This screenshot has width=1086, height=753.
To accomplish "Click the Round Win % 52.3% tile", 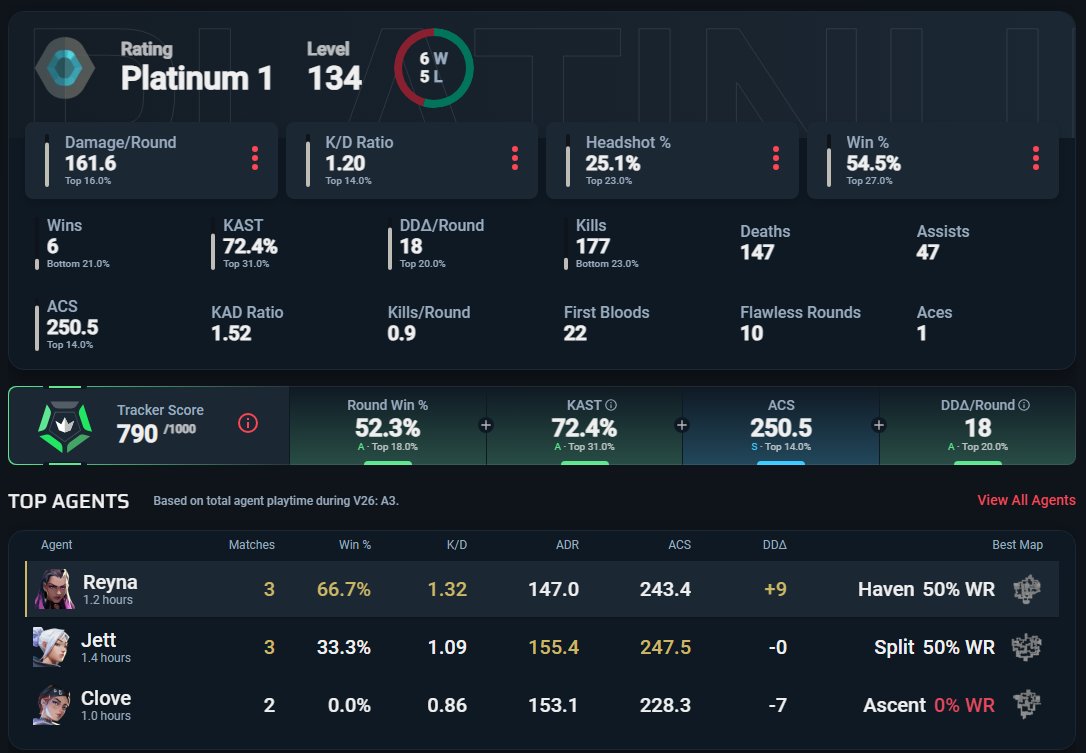I will [x=388, y=425].
